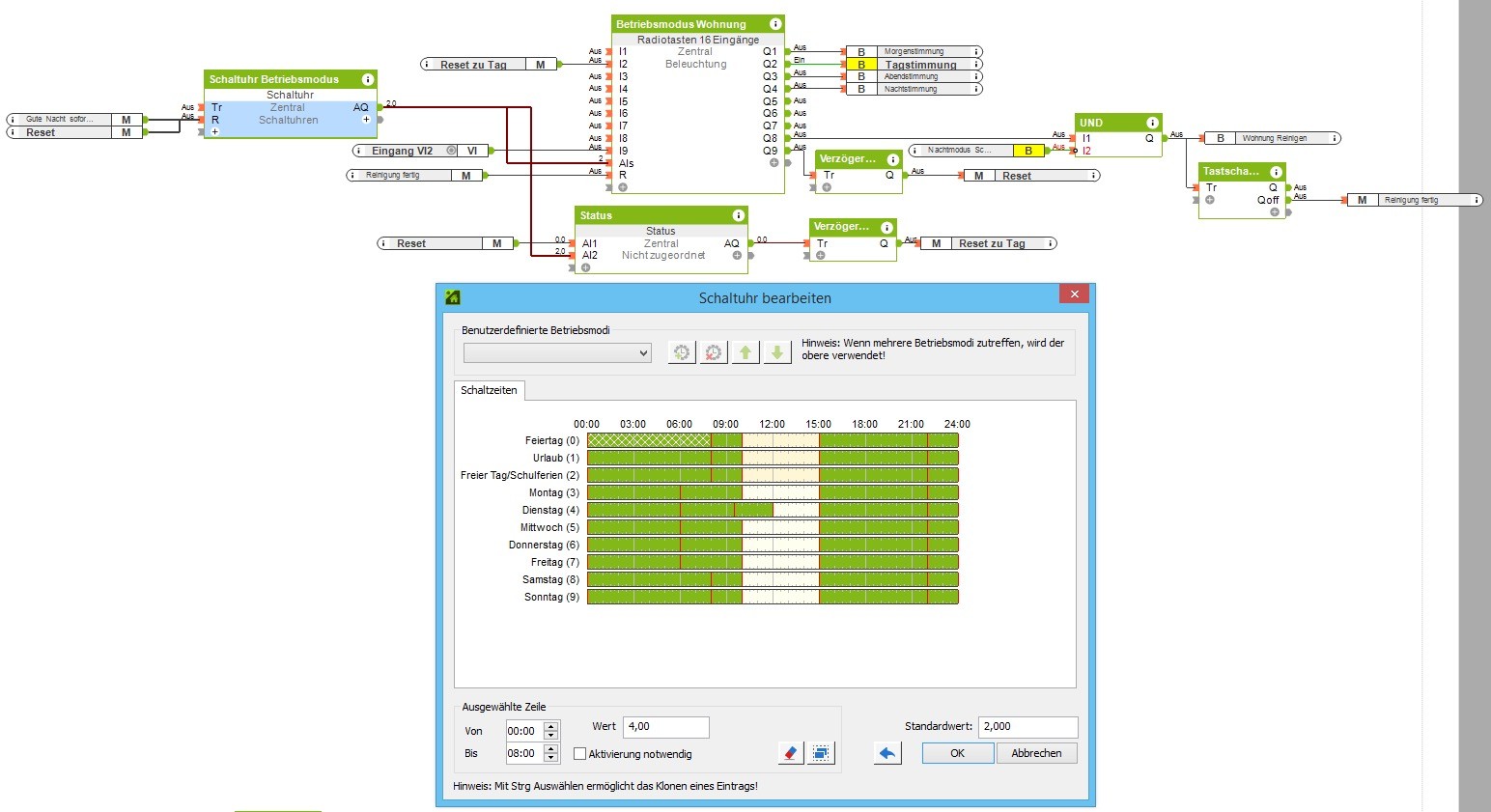Click info icon of Morgenstimmung output
This screenshot has width=1491, height=812.
pyautogui.click(x=976, y=52)
